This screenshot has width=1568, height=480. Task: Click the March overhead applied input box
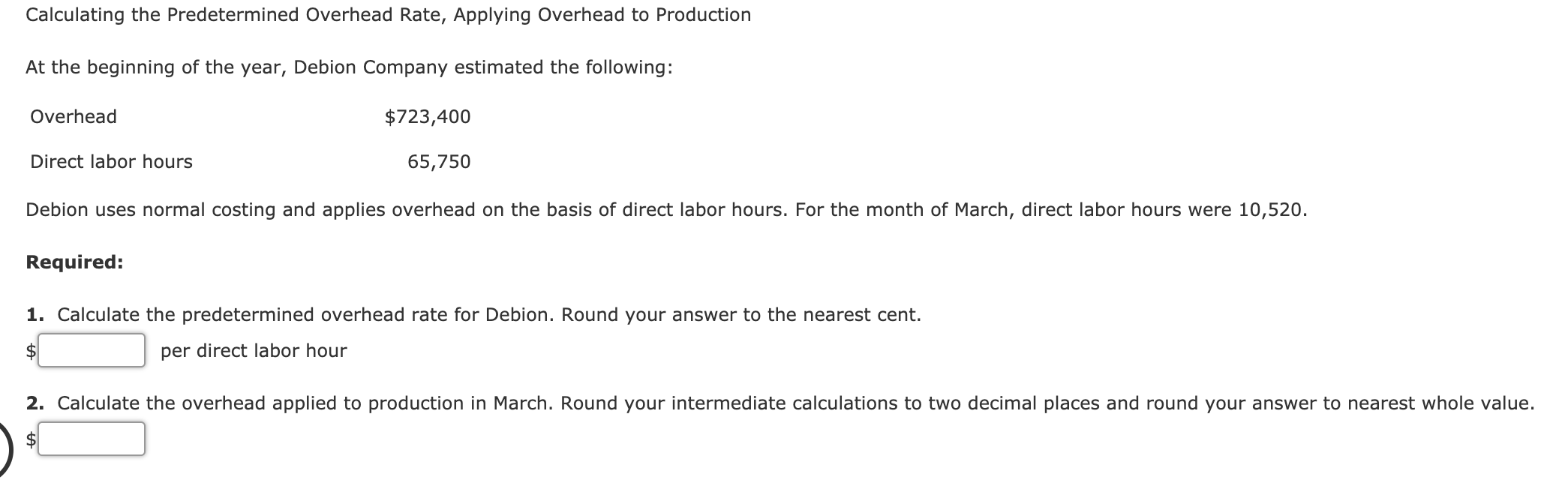pyautogui.click(x=92, y=439)
